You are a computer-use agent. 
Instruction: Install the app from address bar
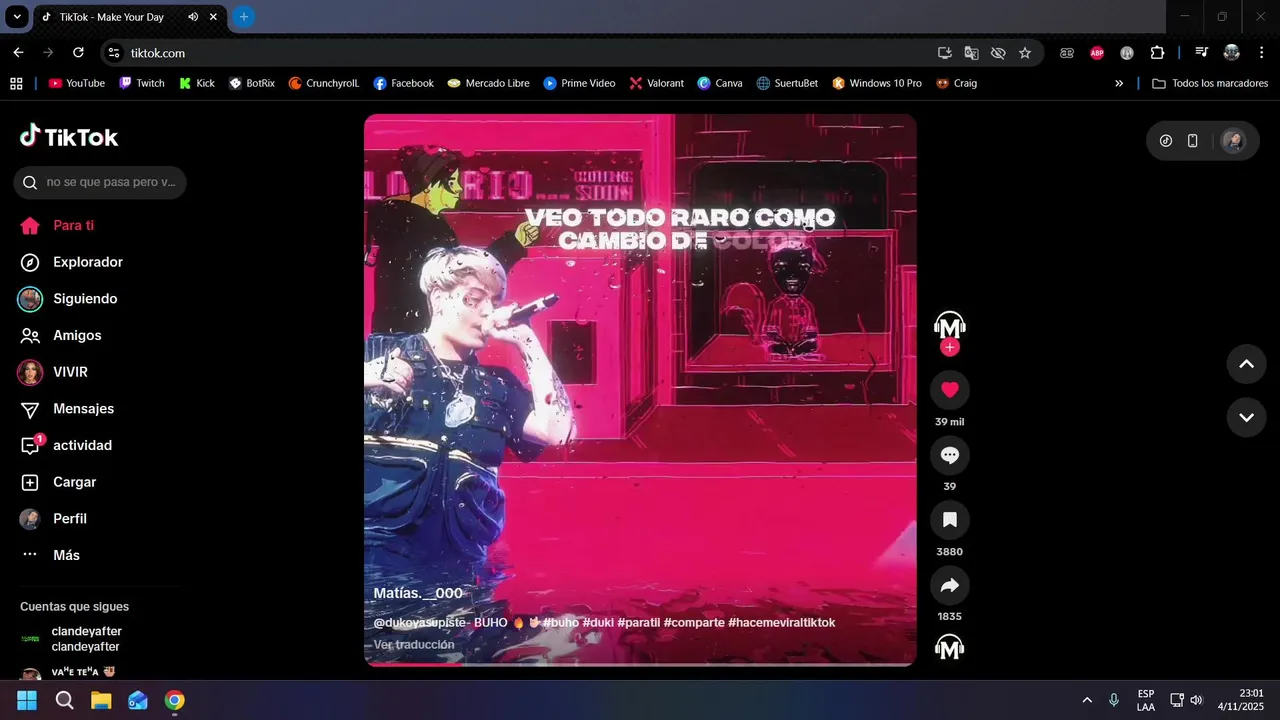(945, 53)
